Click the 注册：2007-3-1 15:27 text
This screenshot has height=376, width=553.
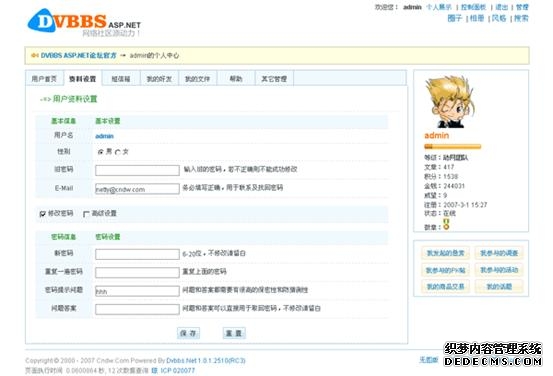(x=456, y=205)
